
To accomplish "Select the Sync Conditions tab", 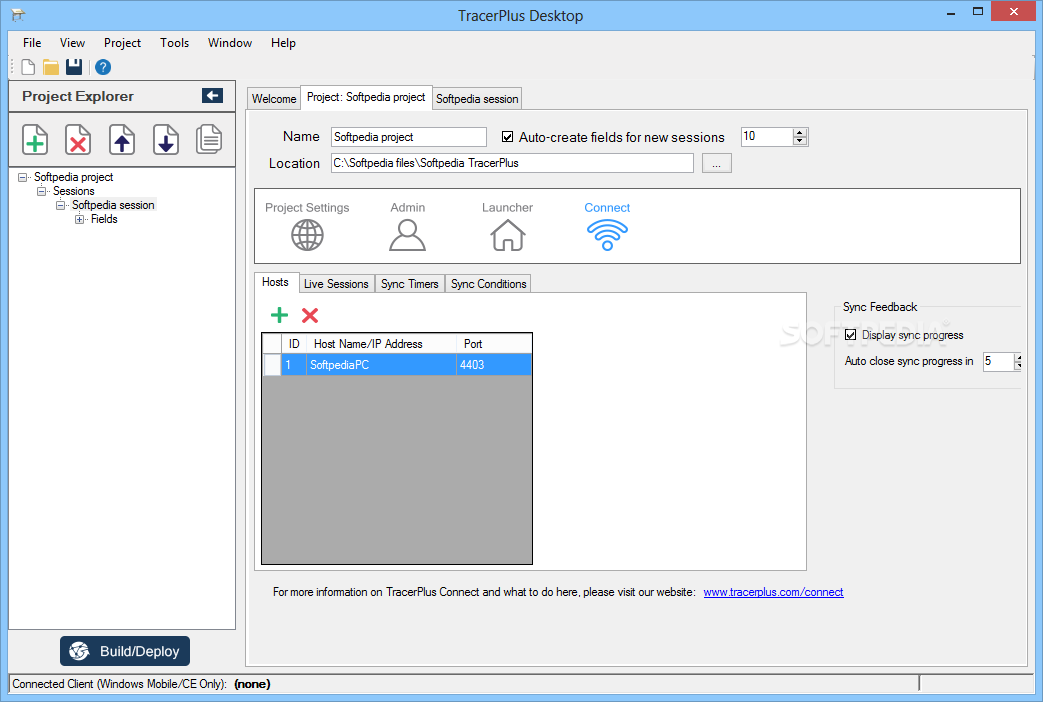I will pos(488,284).
